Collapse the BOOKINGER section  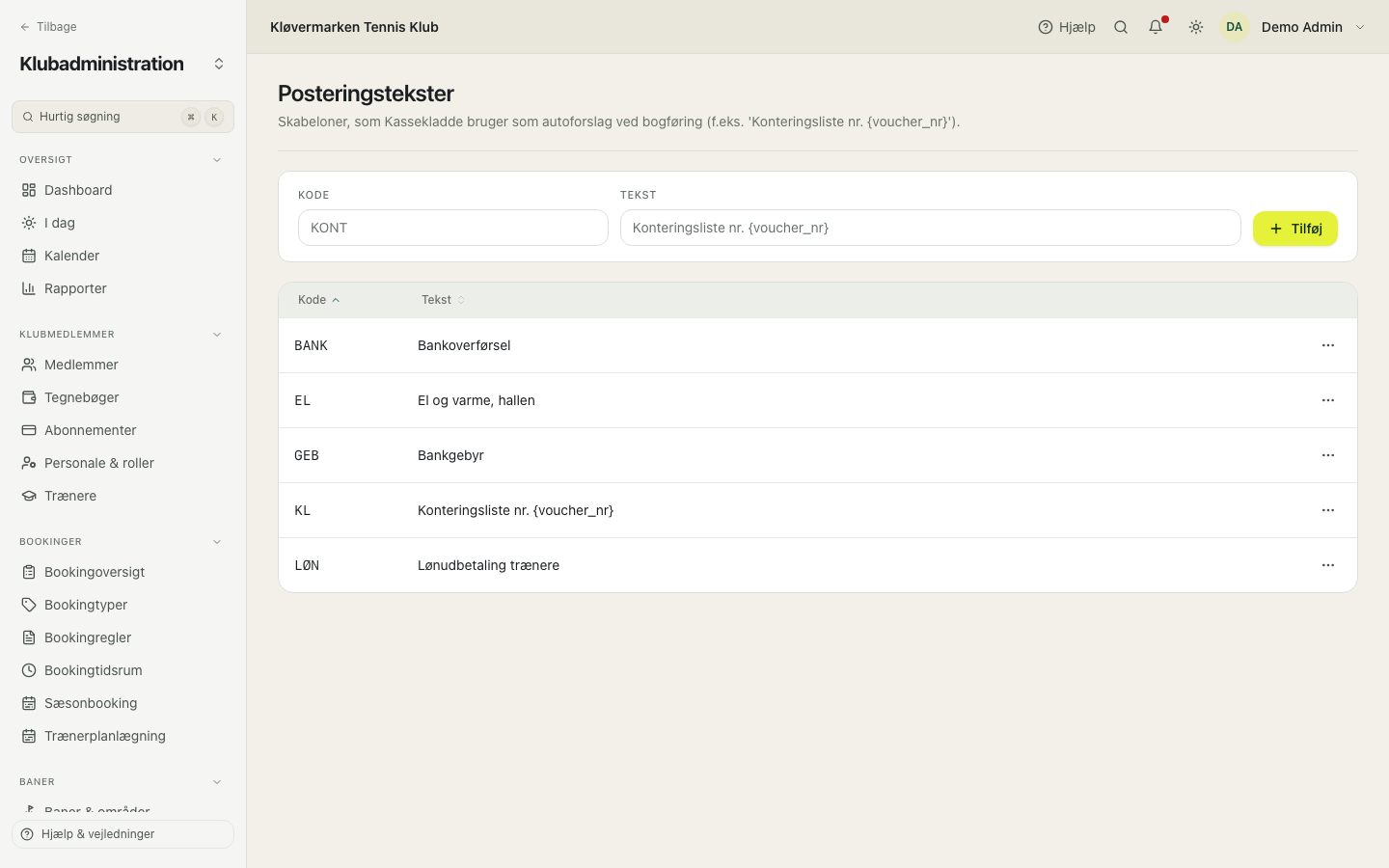point(217,542)
